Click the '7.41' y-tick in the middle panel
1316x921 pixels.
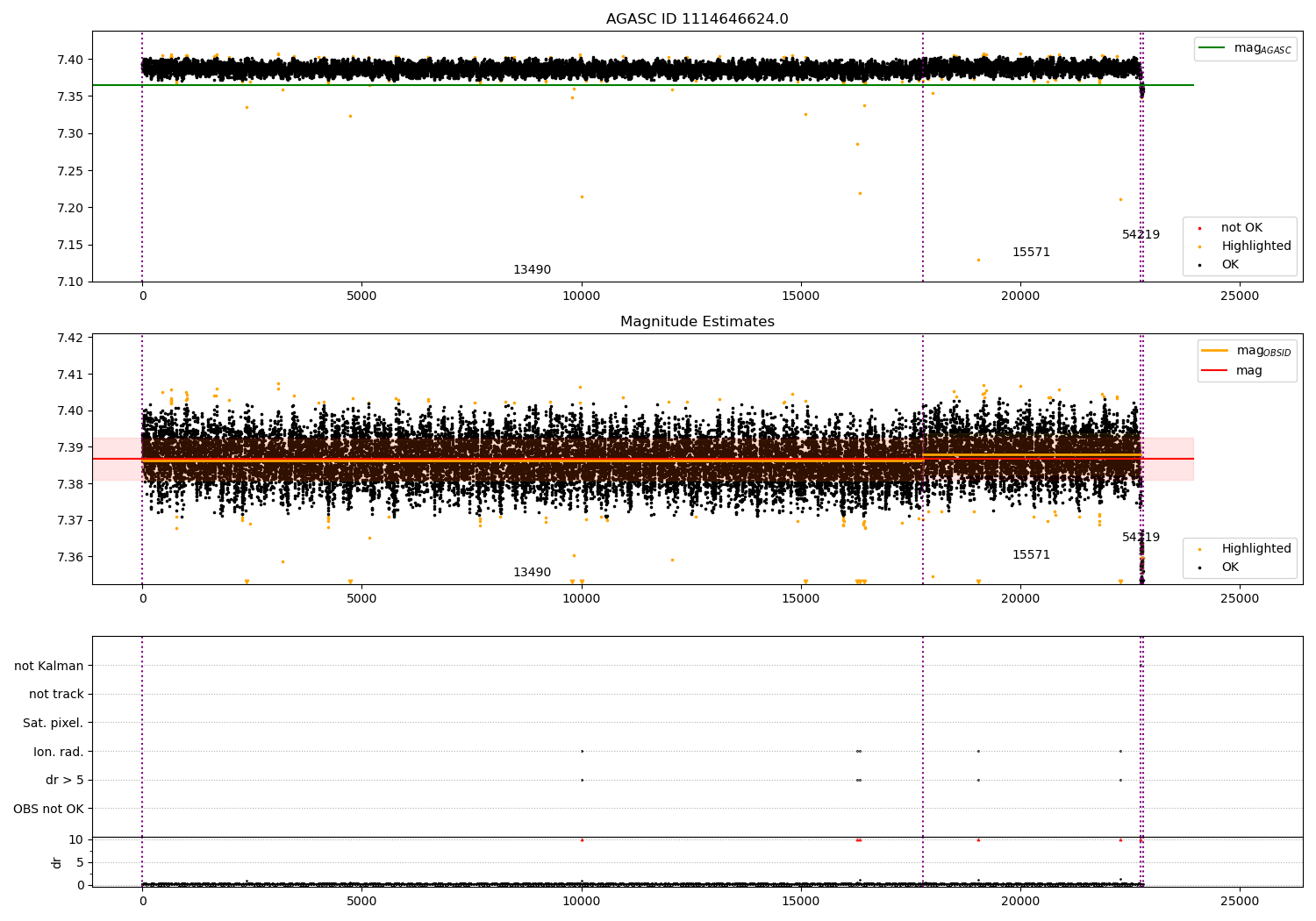pyautogui.click(x=70, y=375)
